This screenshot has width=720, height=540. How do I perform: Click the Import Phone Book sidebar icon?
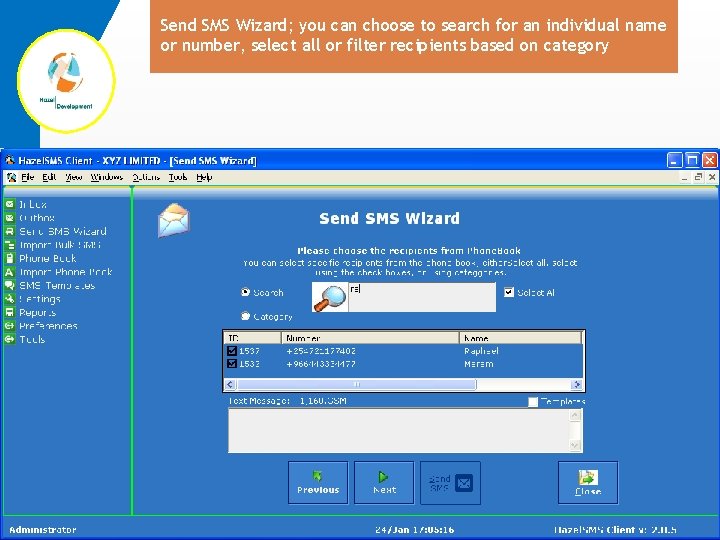coord(10,272)
